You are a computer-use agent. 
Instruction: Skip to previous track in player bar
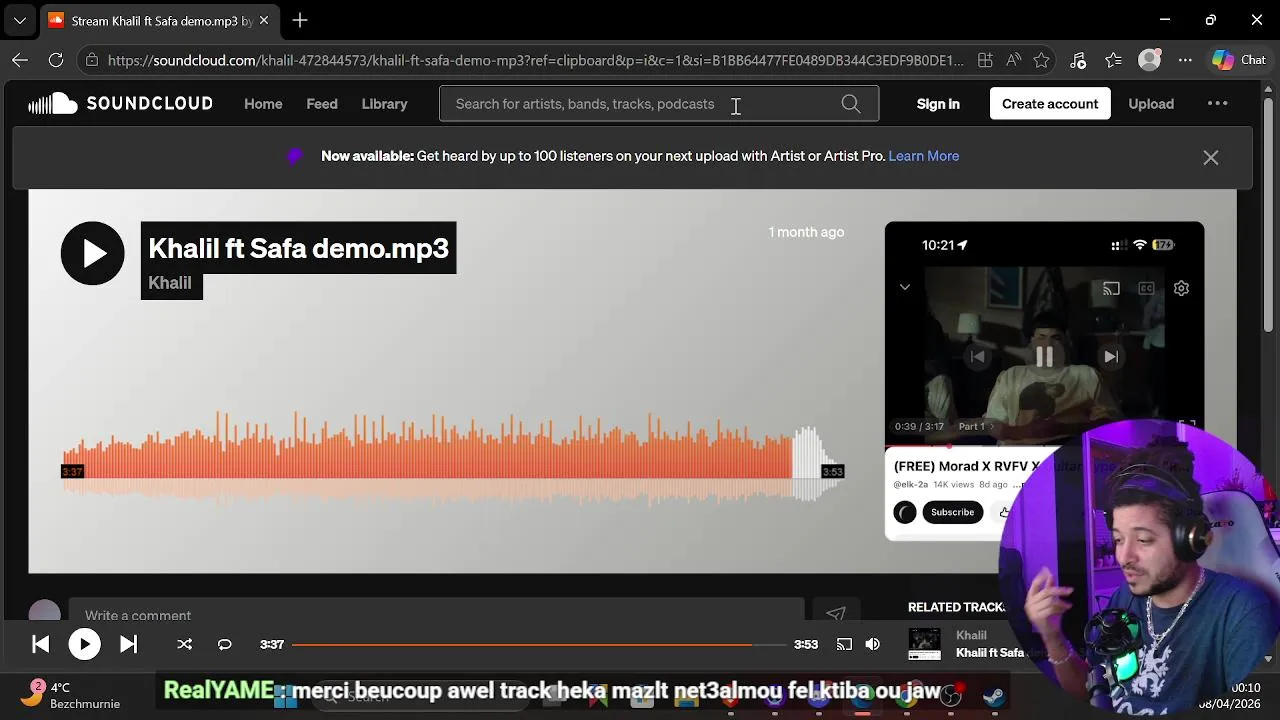40,645
